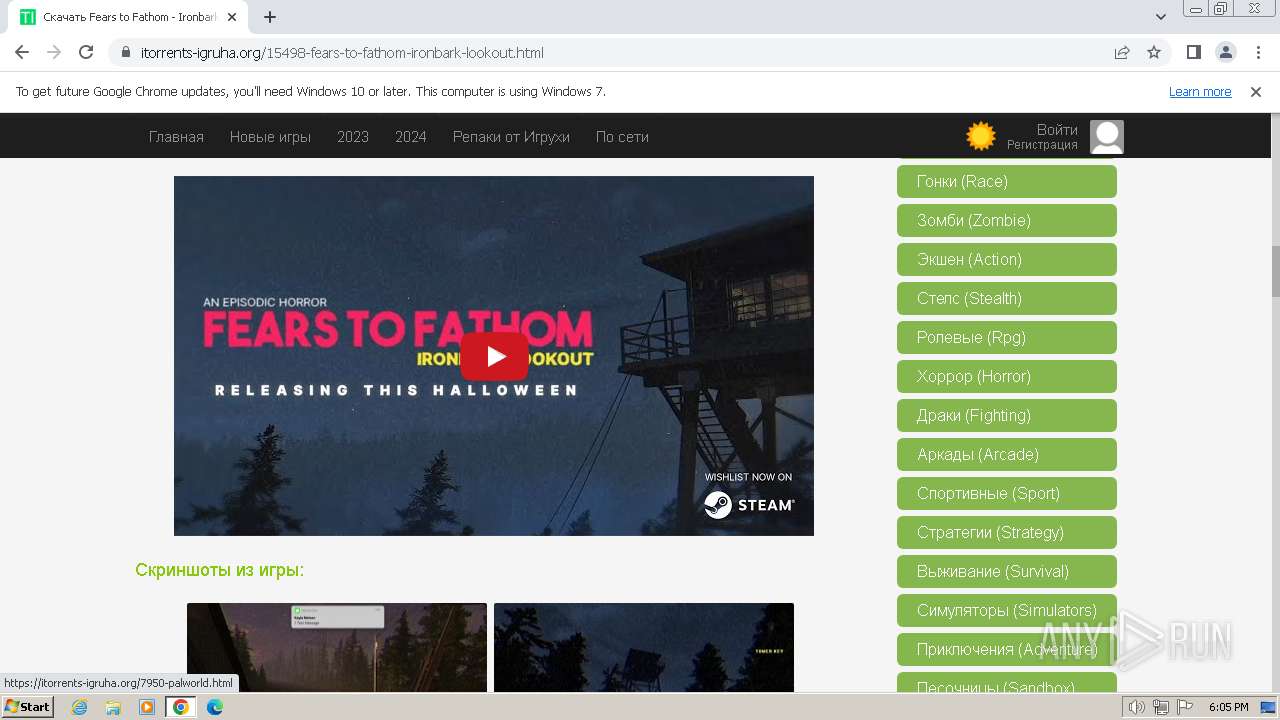Click the page vertical scrollbar thumb
This screenshot has width=1280, height=720.
(x=1275, y=270)
